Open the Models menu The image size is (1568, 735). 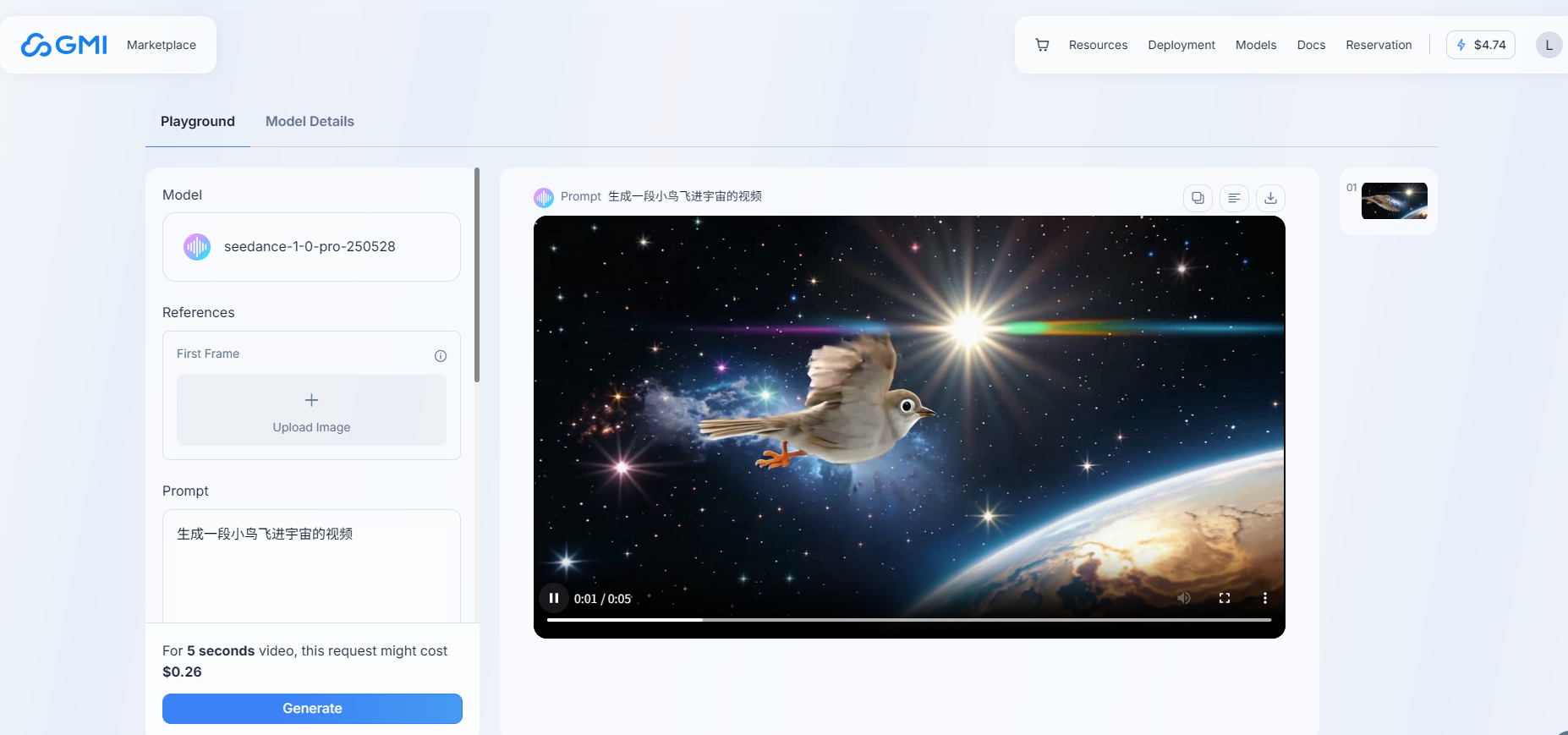[1255, 45]
